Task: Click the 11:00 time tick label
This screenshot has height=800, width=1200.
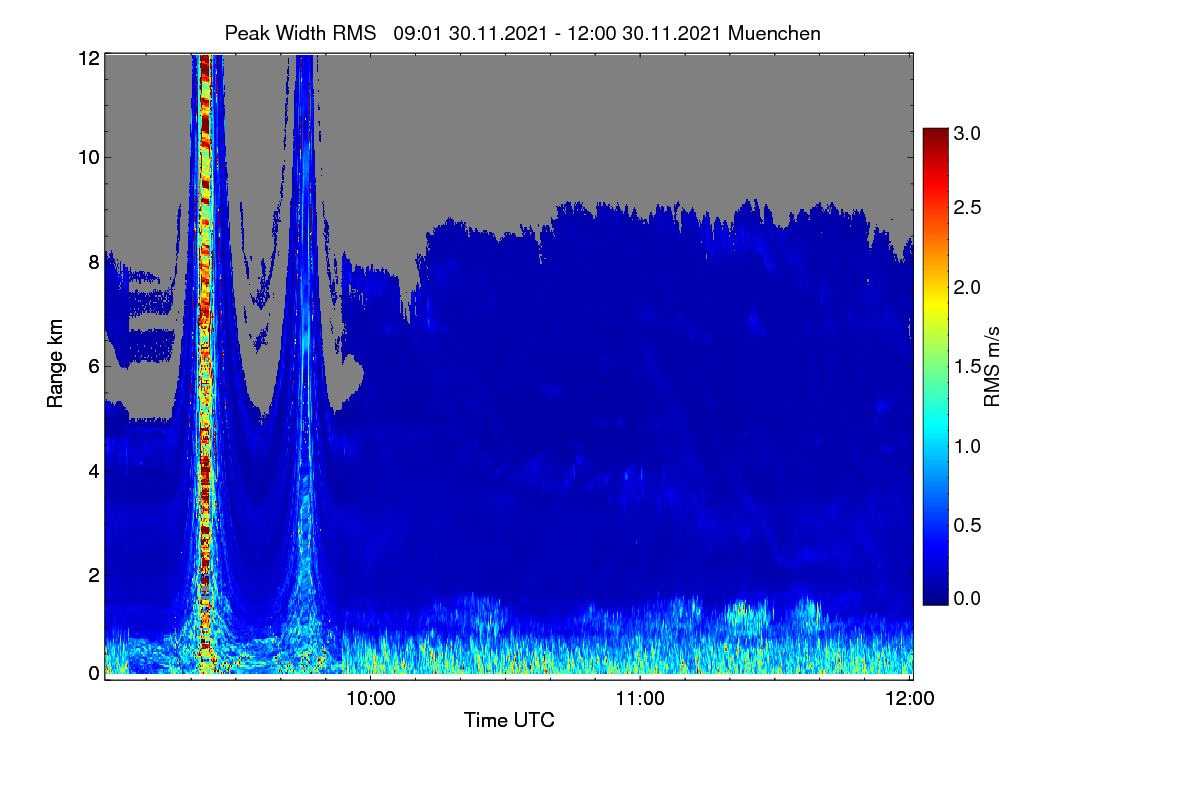Action: click(x=640, y=698)
